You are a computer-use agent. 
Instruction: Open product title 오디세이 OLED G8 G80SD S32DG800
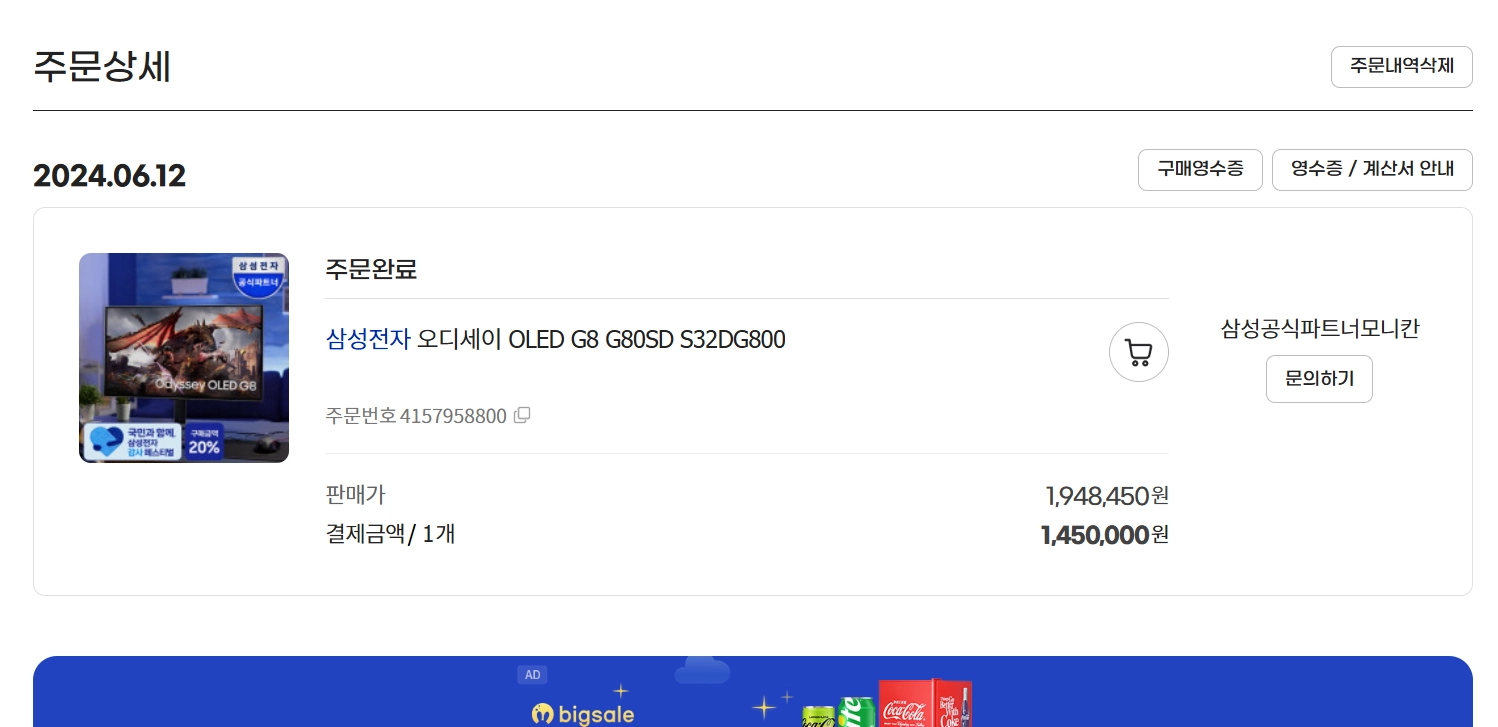(x=601, y=340)
